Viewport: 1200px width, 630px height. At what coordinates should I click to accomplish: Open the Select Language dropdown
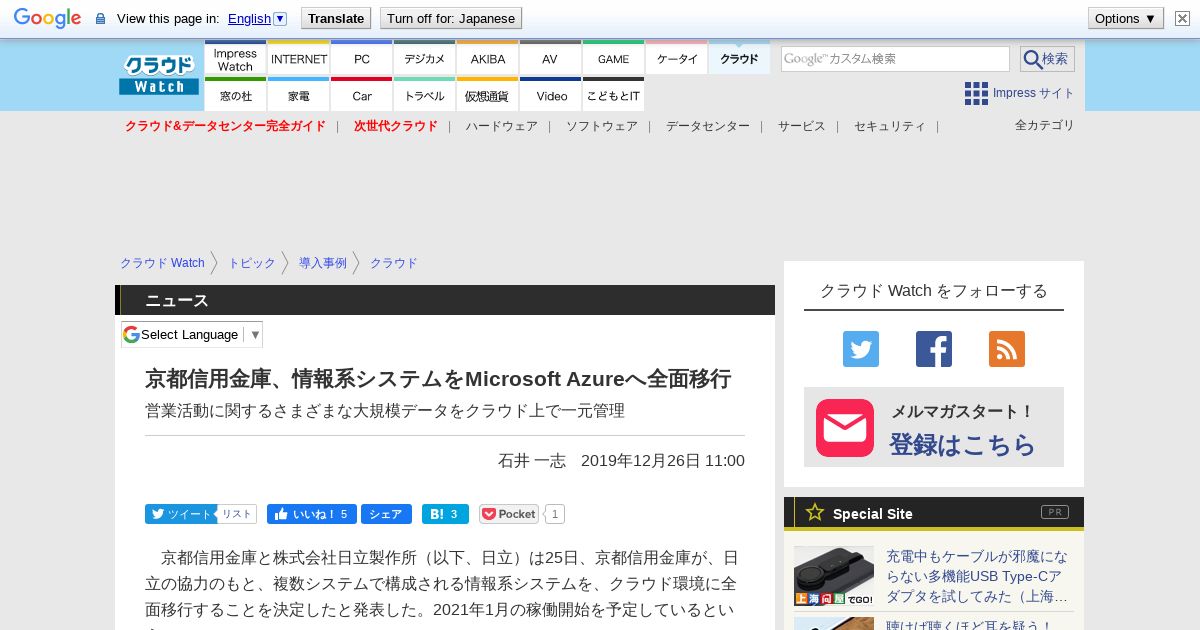coord(192,334)
